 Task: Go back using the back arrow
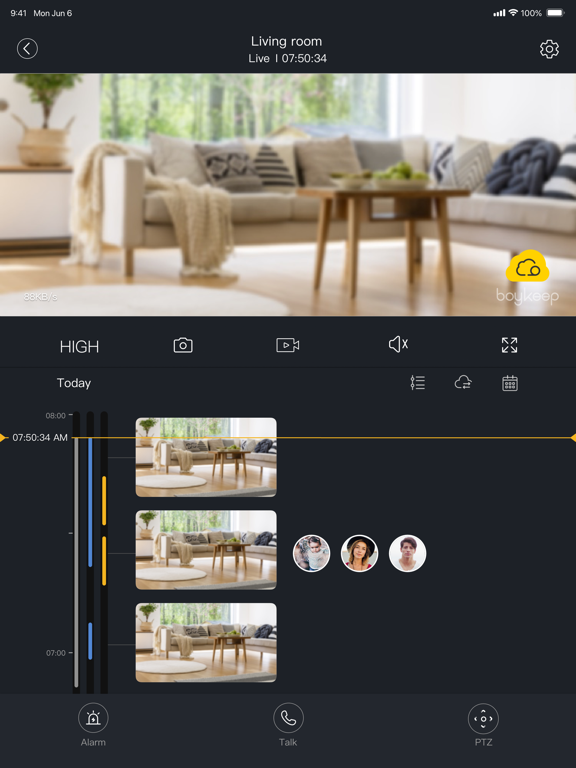(x=27, y=48)
